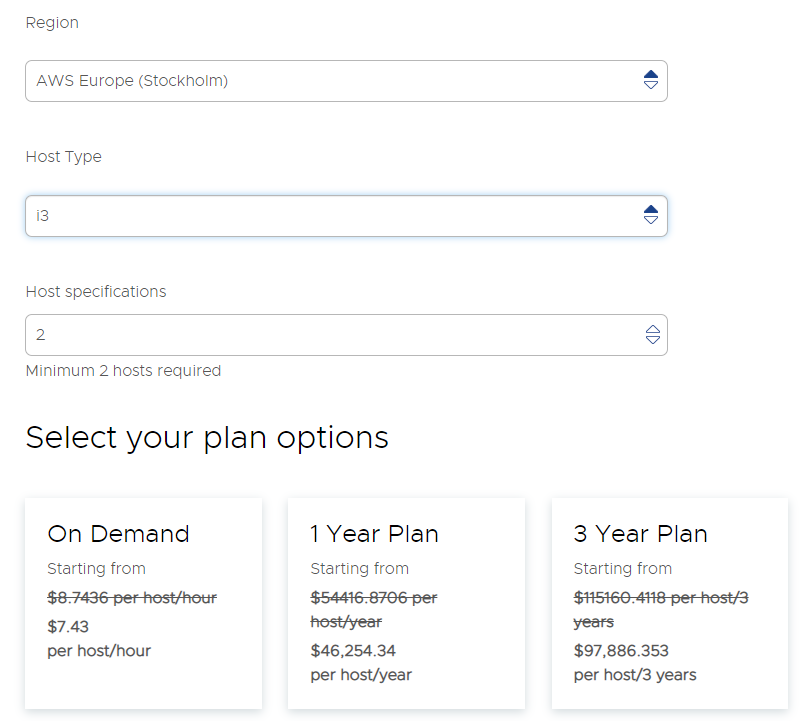The image size is (804, 721).
Task: Click the crossed-out $8.7436 hourly price
Action: [132, 598]
